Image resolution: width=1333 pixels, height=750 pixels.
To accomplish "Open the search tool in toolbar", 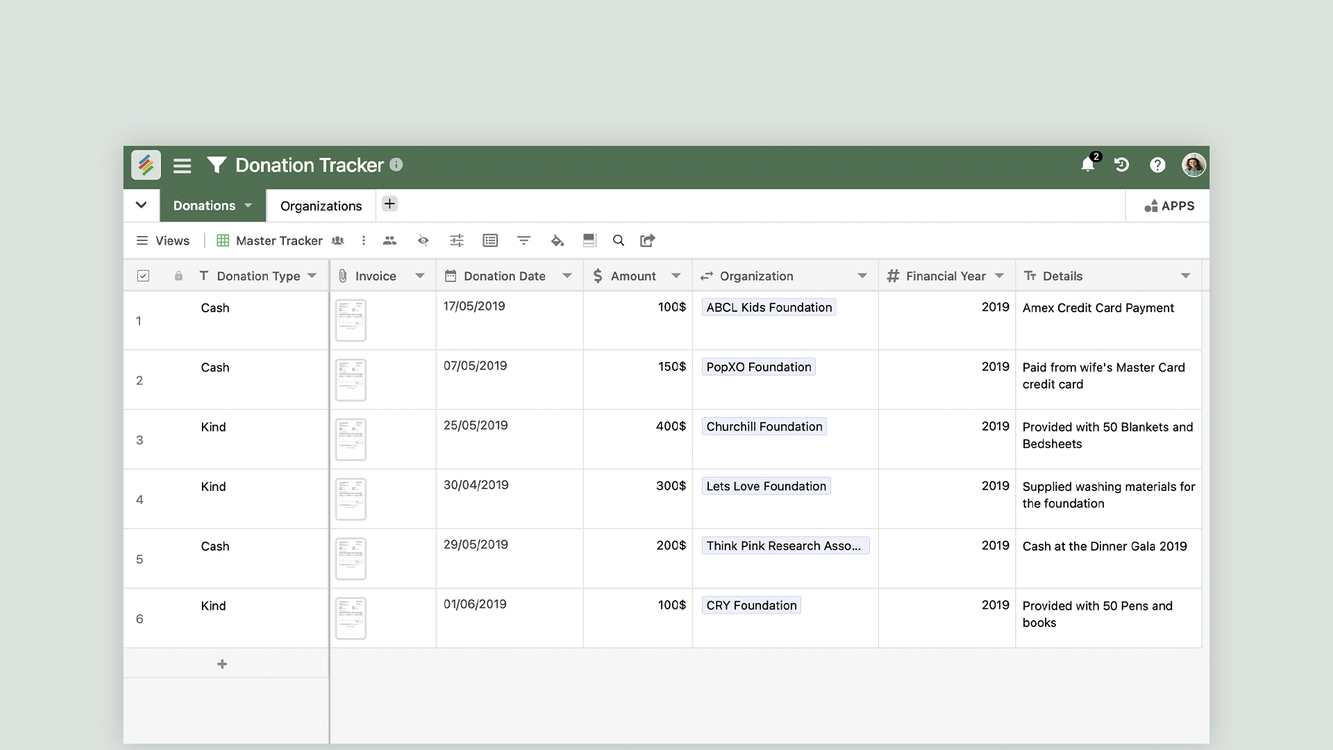I will pyautogui.click(x=618, y=241).
